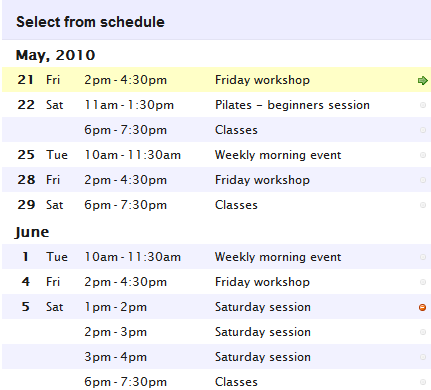Select the May 25 Weekly morning event dot

pos(423,155)
